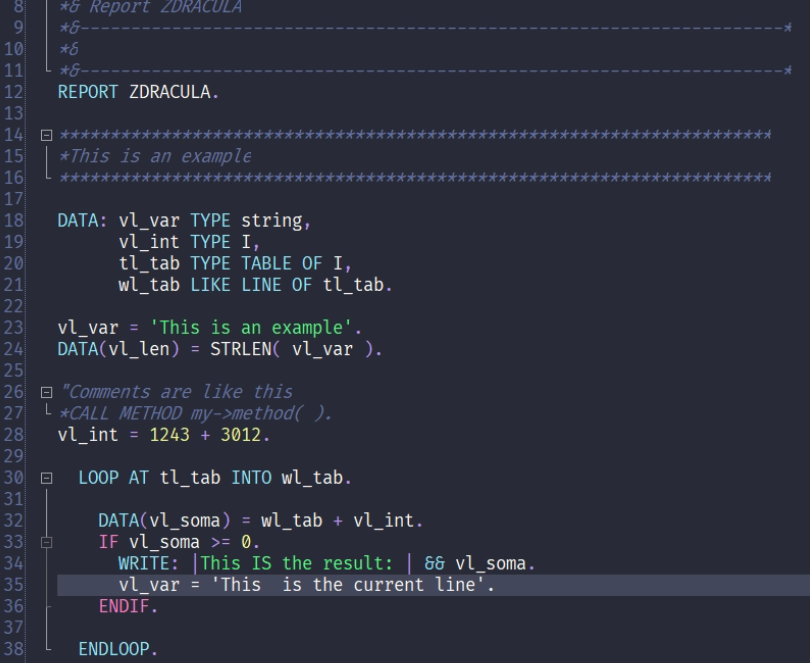The height and width of the screenshot is (663, 810).
Task: Click vl_soma in DATA(vl_soma) on line 32
Action: (185, 520)
